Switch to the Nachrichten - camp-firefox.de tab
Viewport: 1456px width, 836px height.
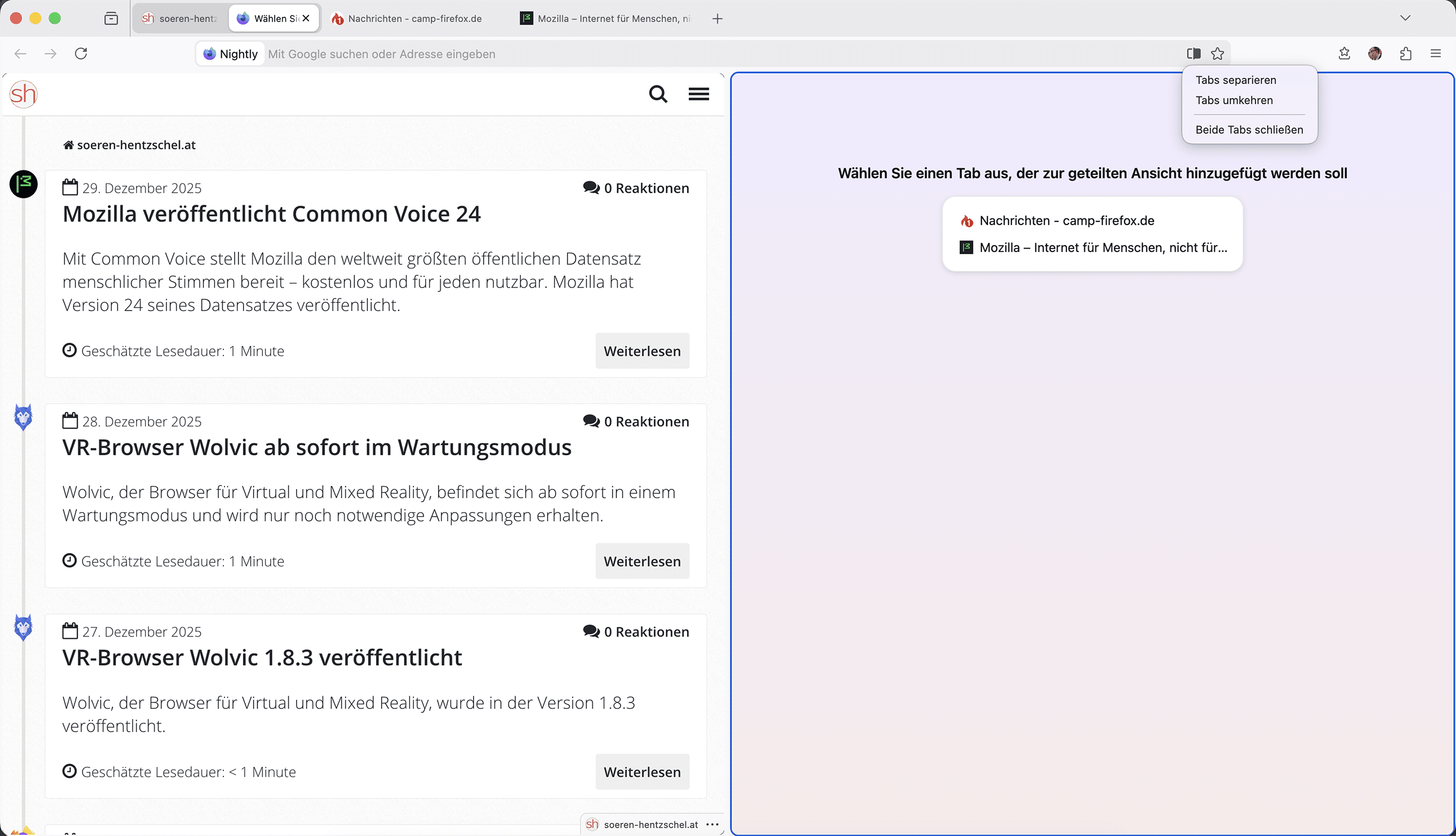pos(414,18)
